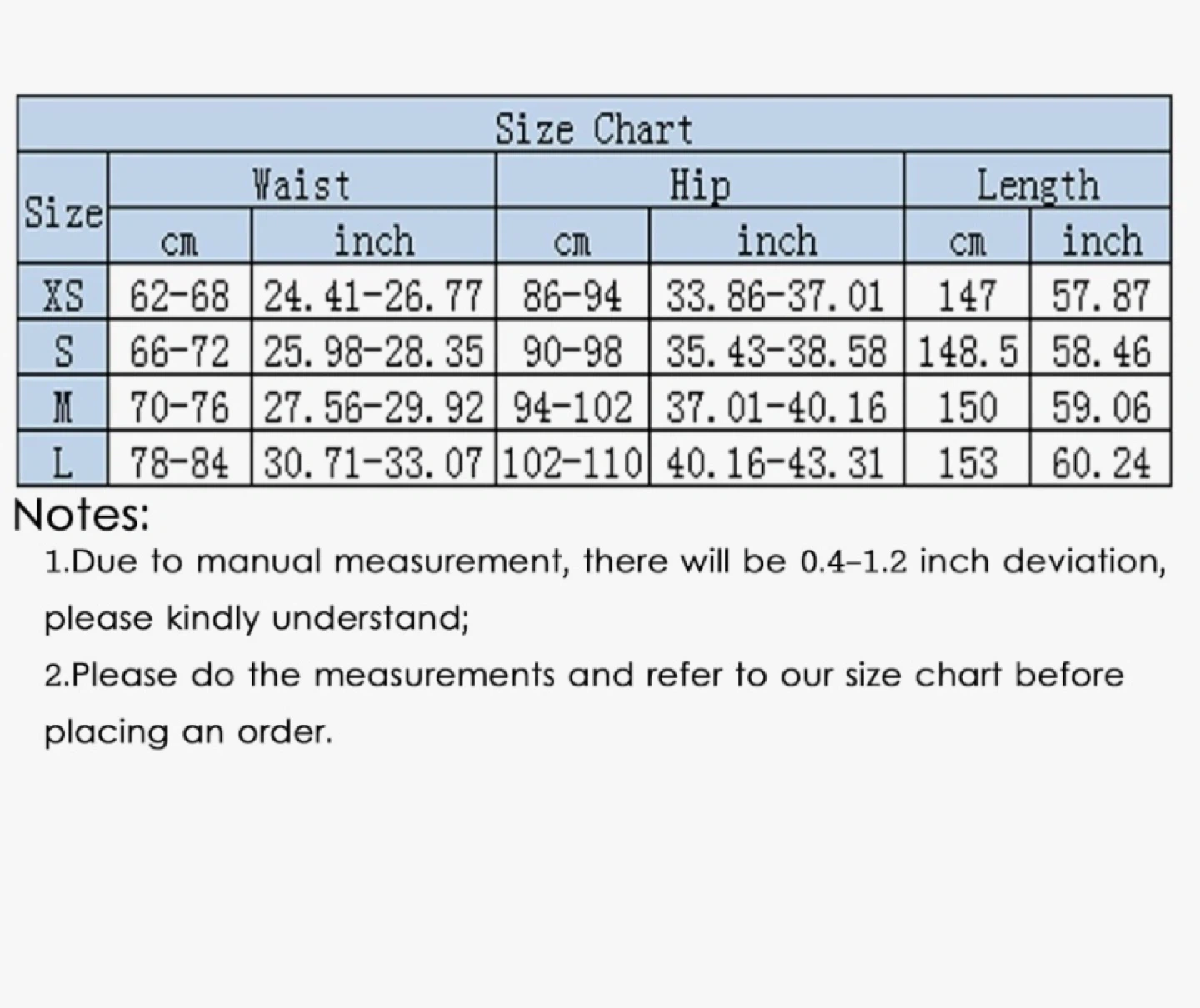Image resolution: width=1200 pixels, height=1008 pixels.
Task: Click the 147 length cm cell
Action: 967,296
